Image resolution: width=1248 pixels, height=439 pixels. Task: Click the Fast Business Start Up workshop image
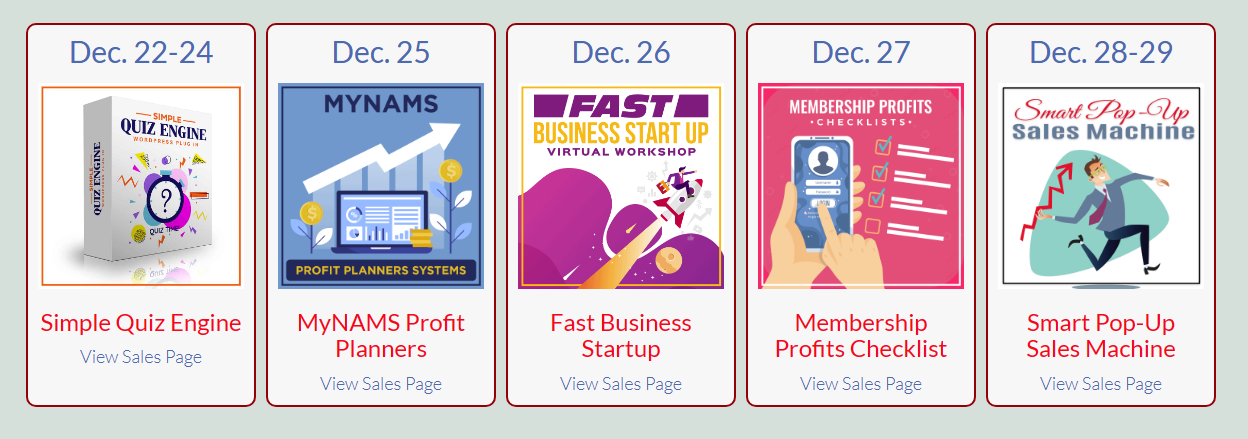point(621,186)
